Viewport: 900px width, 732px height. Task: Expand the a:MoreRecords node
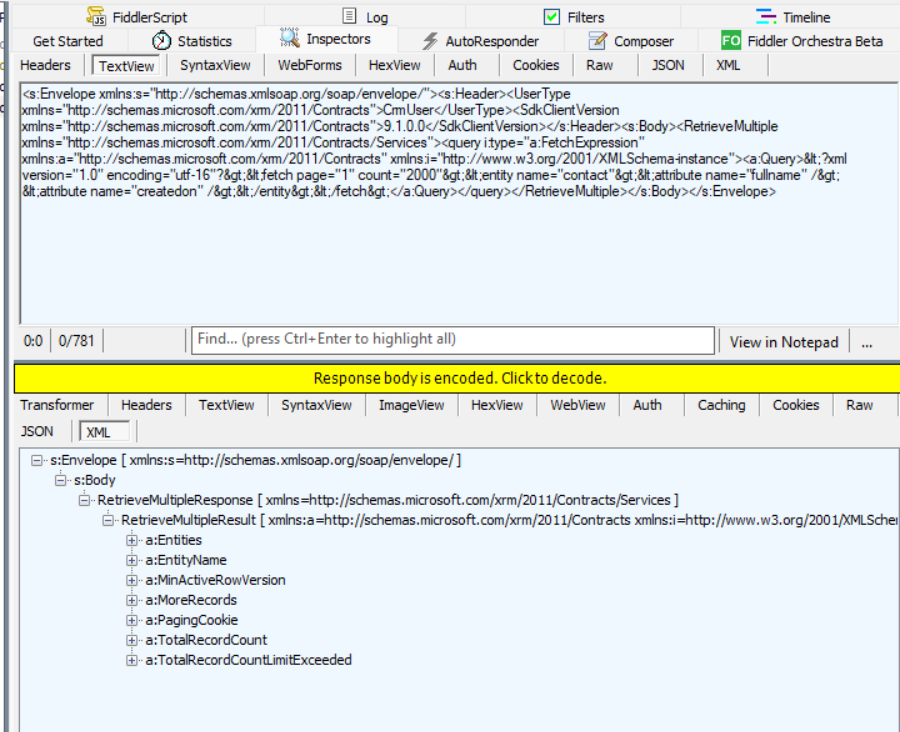(x=132, y=601)
